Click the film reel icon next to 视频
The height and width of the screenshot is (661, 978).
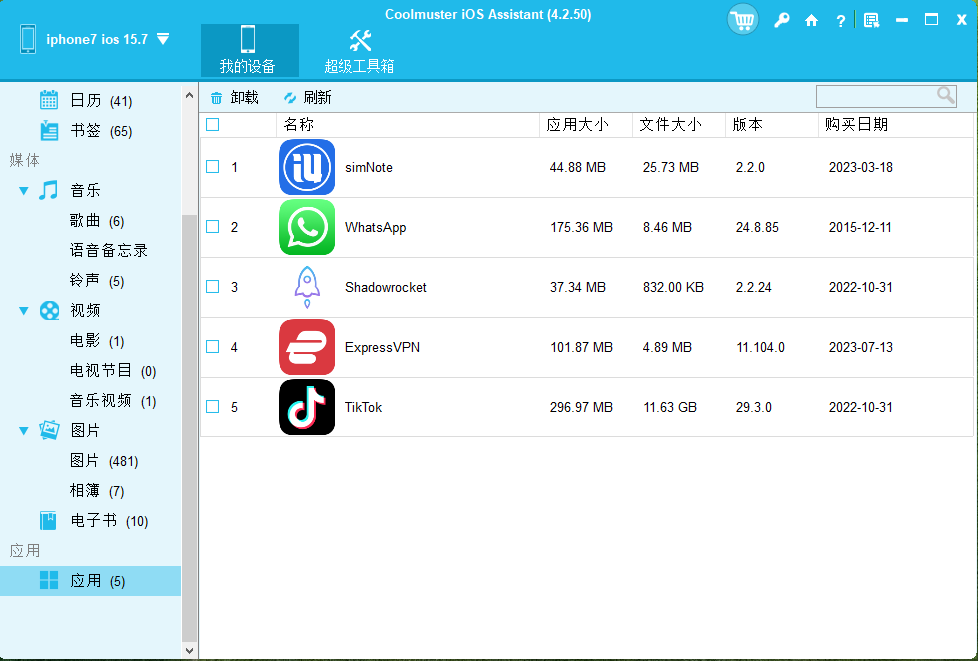[x=49, y=310]
